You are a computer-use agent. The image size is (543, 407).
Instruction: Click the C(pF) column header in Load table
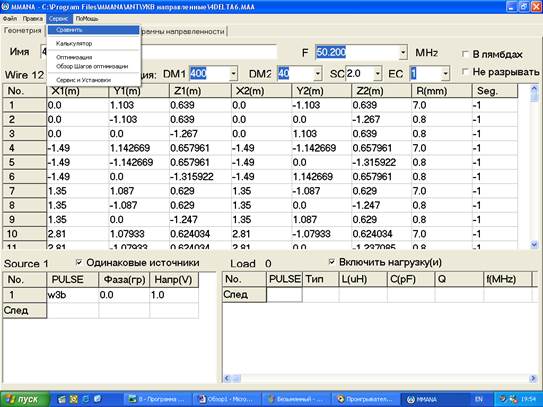[411, 279]
